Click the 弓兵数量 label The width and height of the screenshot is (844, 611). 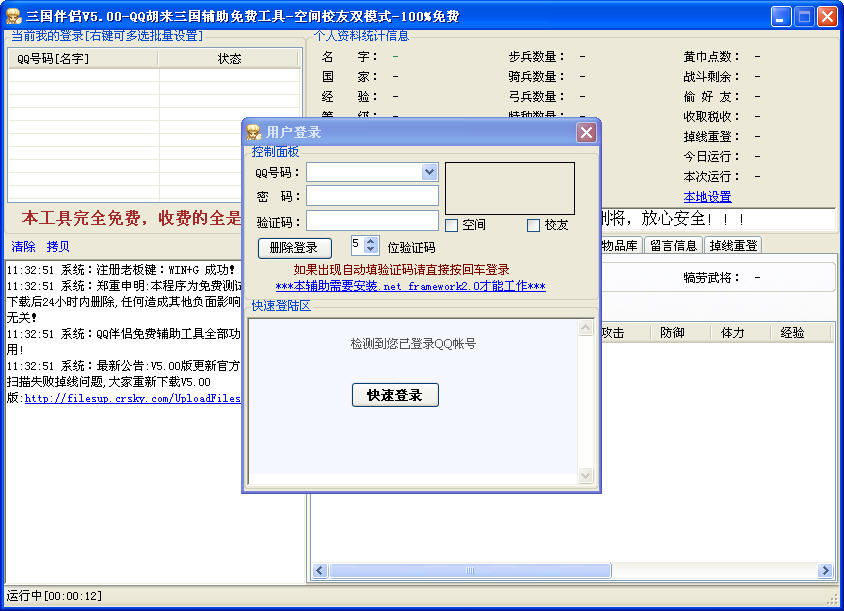tap(536, 96)
